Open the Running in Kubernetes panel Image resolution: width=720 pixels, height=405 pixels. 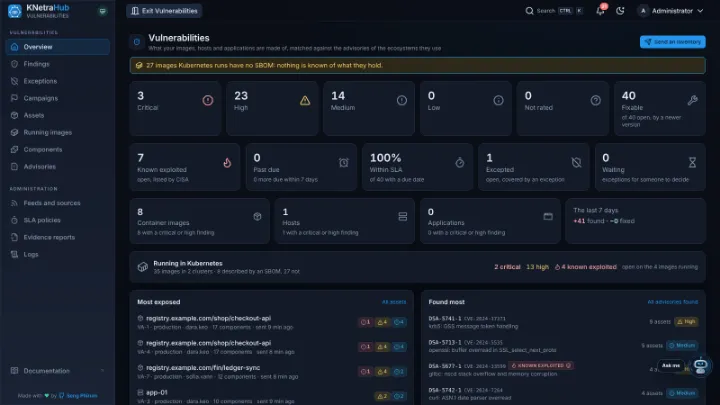coord(417,267)
